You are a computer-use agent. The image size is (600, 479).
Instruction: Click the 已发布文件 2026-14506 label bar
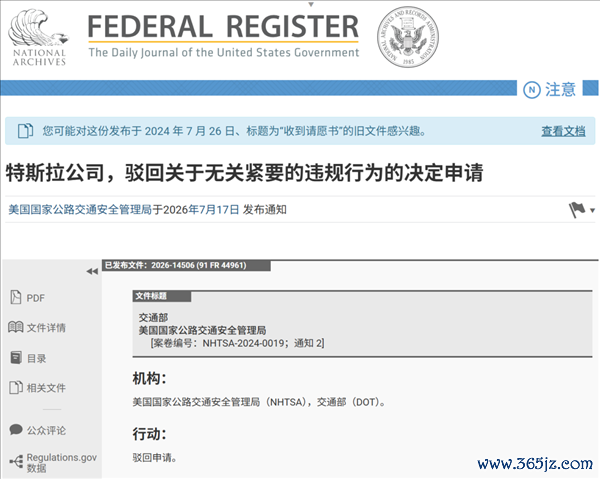pyautogui.click(x=186, y=266)
